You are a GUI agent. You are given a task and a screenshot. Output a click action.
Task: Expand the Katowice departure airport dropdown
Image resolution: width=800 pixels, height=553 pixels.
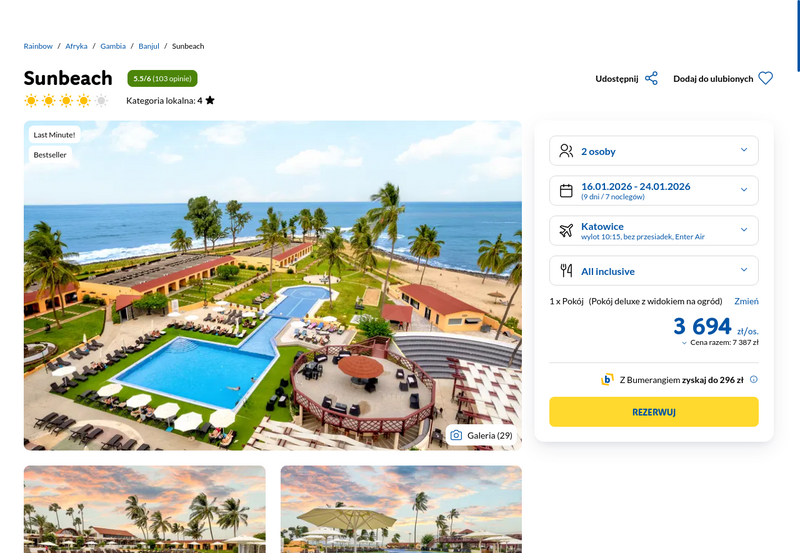(x=654, y=231)
